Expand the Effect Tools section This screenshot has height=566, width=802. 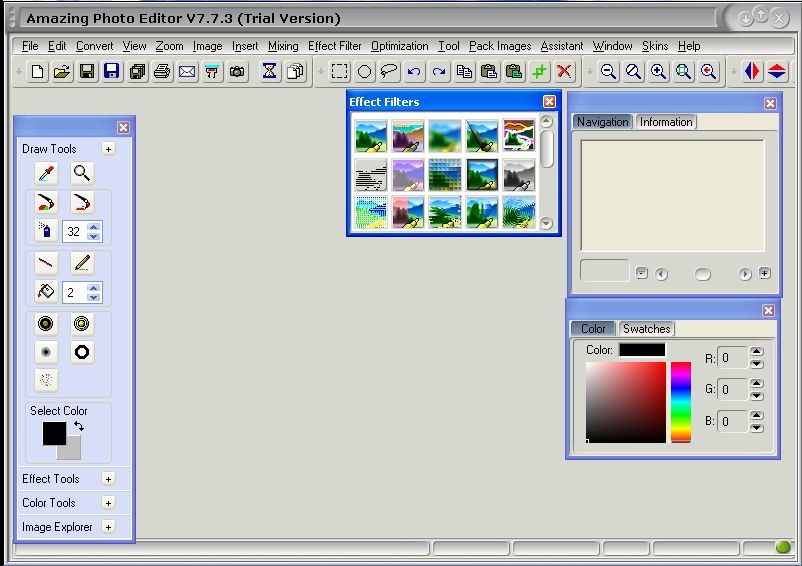[x=108, y=479]
